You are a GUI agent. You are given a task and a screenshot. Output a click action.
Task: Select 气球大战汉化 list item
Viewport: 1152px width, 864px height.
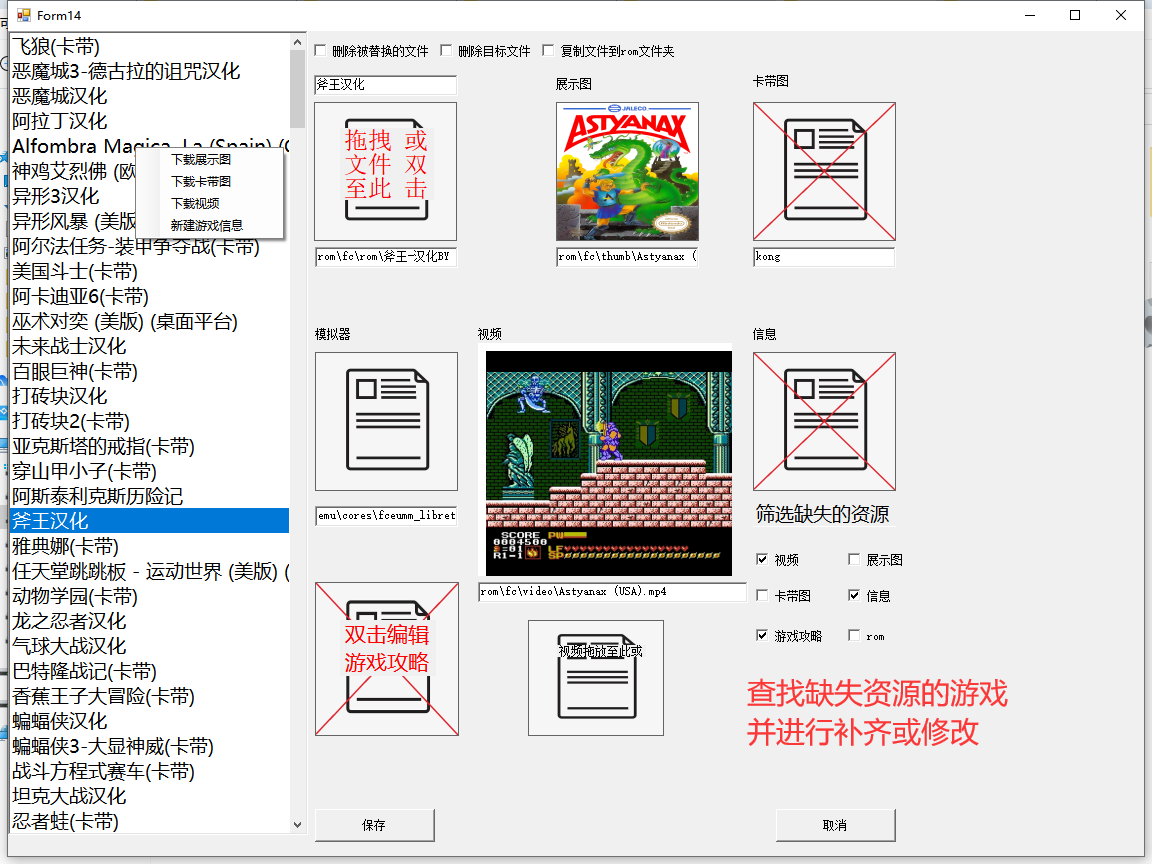tap(149, 646)
